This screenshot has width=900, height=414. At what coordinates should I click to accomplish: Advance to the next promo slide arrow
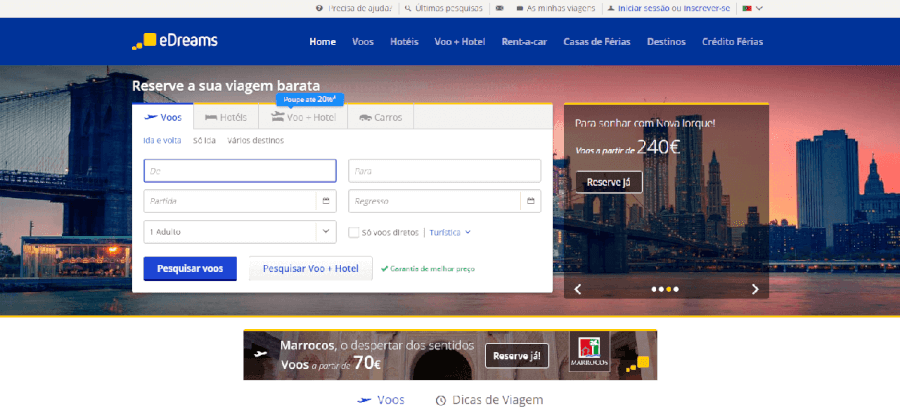[x=755, y=289]
